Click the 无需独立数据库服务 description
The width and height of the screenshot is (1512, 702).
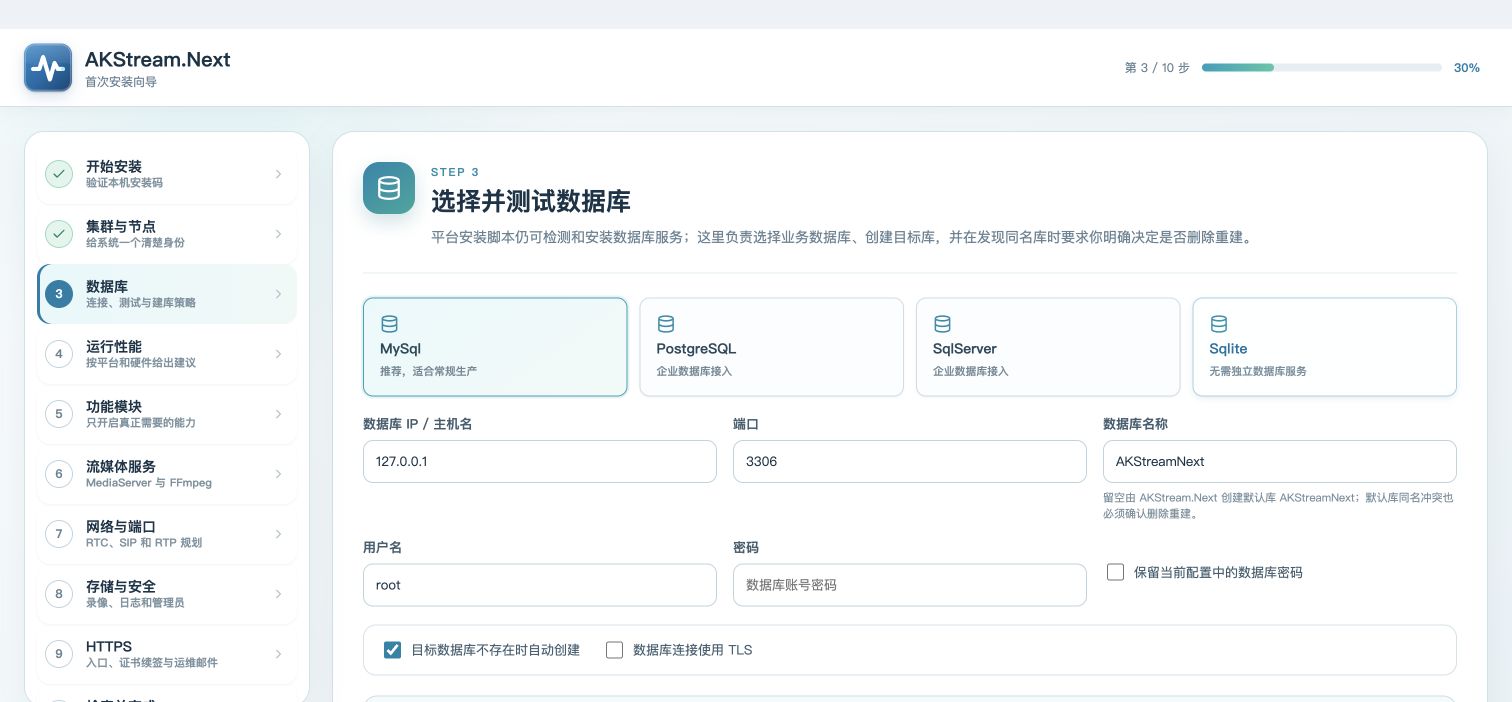pyautogui.click(x=1258, y=371)
